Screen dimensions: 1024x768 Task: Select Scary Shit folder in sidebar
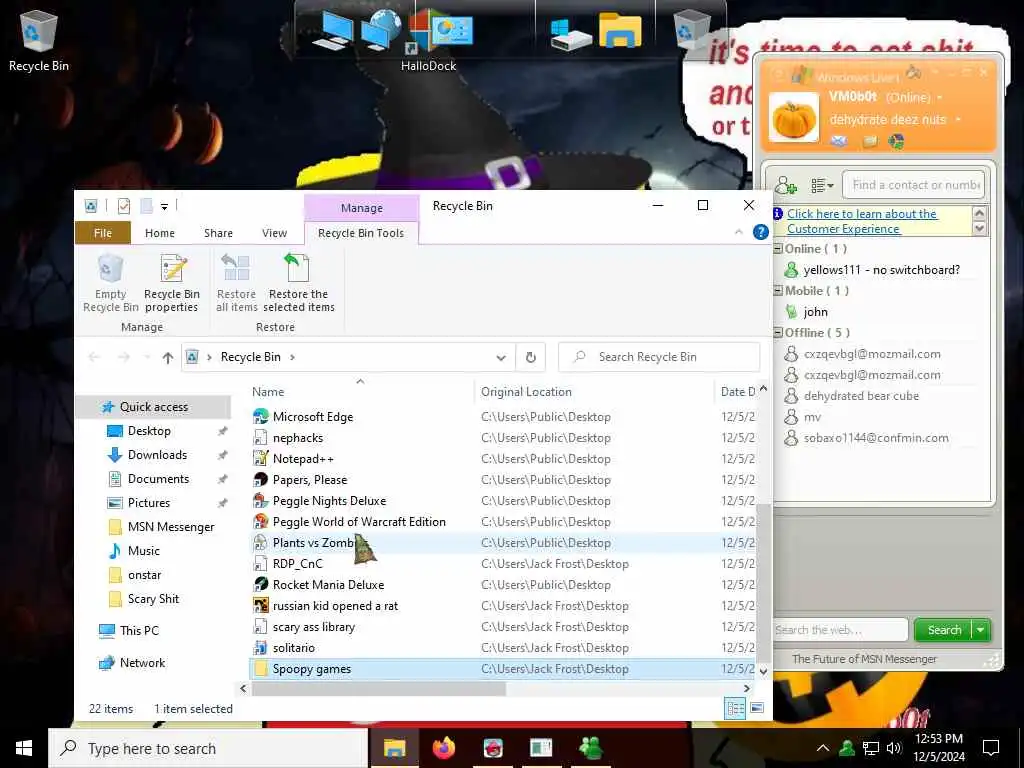pos(153,599)
